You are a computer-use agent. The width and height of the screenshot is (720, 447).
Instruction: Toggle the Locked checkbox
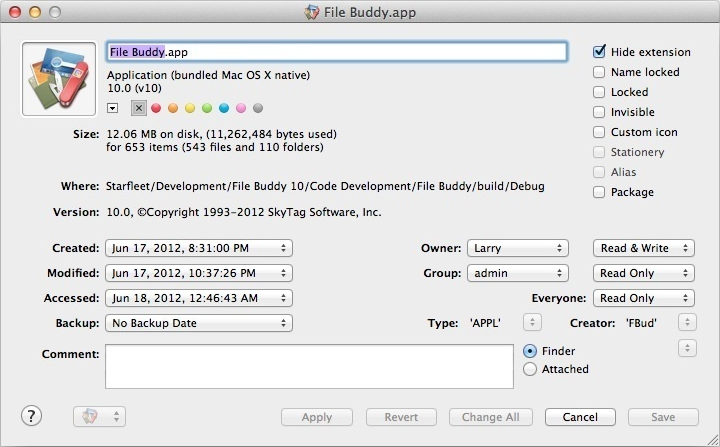click(x=599, y=92)
